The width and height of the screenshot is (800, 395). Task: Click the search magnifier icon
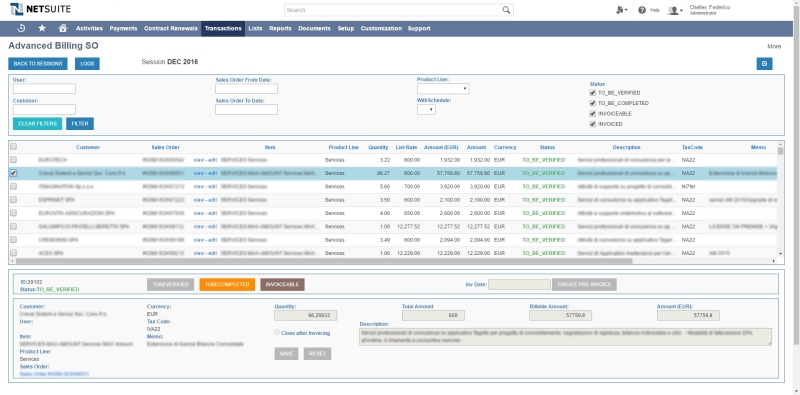pos(506,10)
